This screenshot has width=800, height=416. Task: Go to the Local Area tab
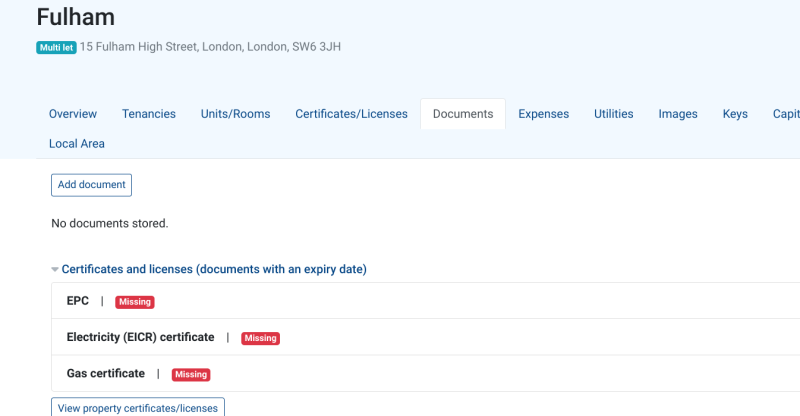click(77, 144)
